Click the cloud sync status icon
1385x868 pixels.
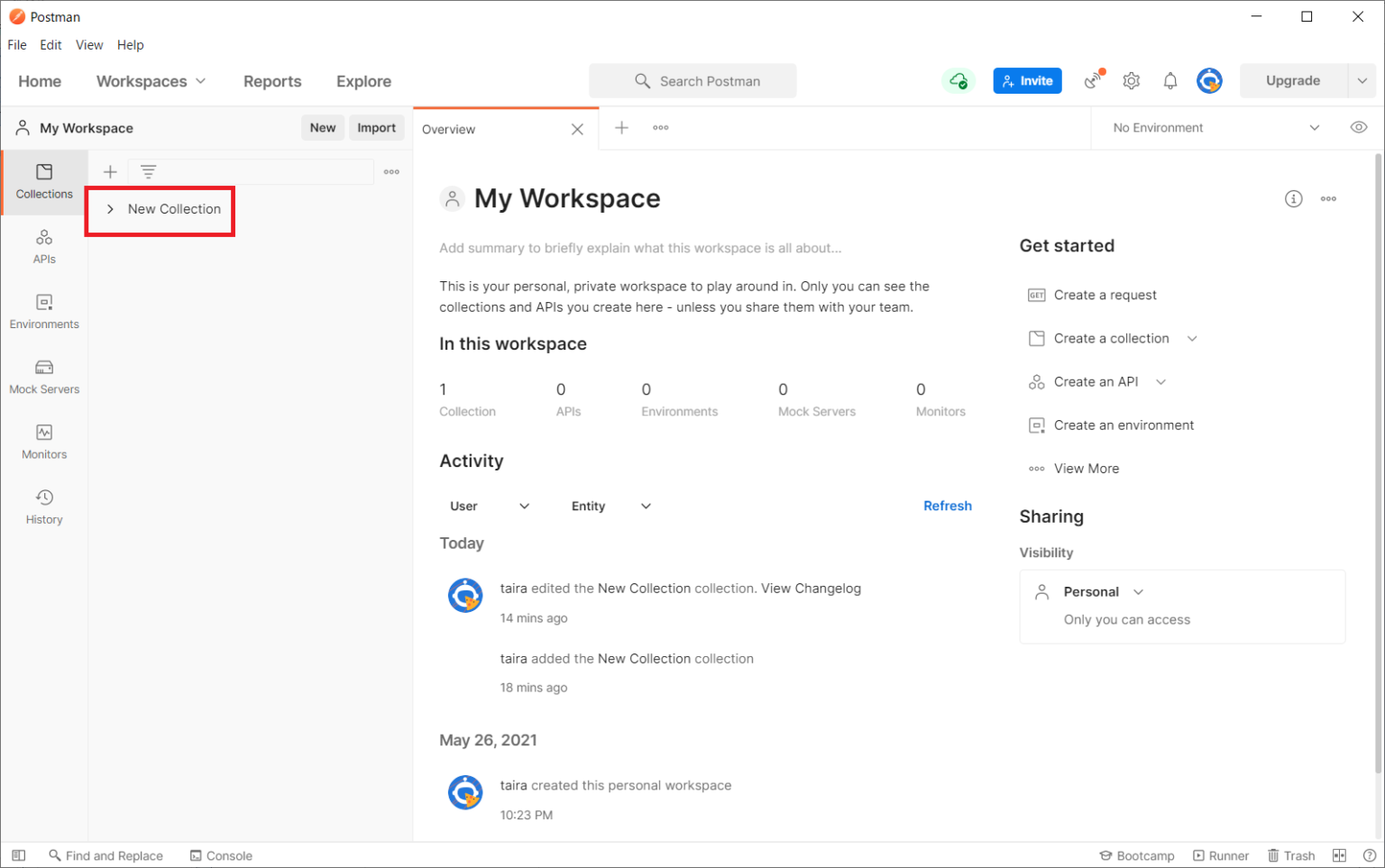click(x=958, y=81)
